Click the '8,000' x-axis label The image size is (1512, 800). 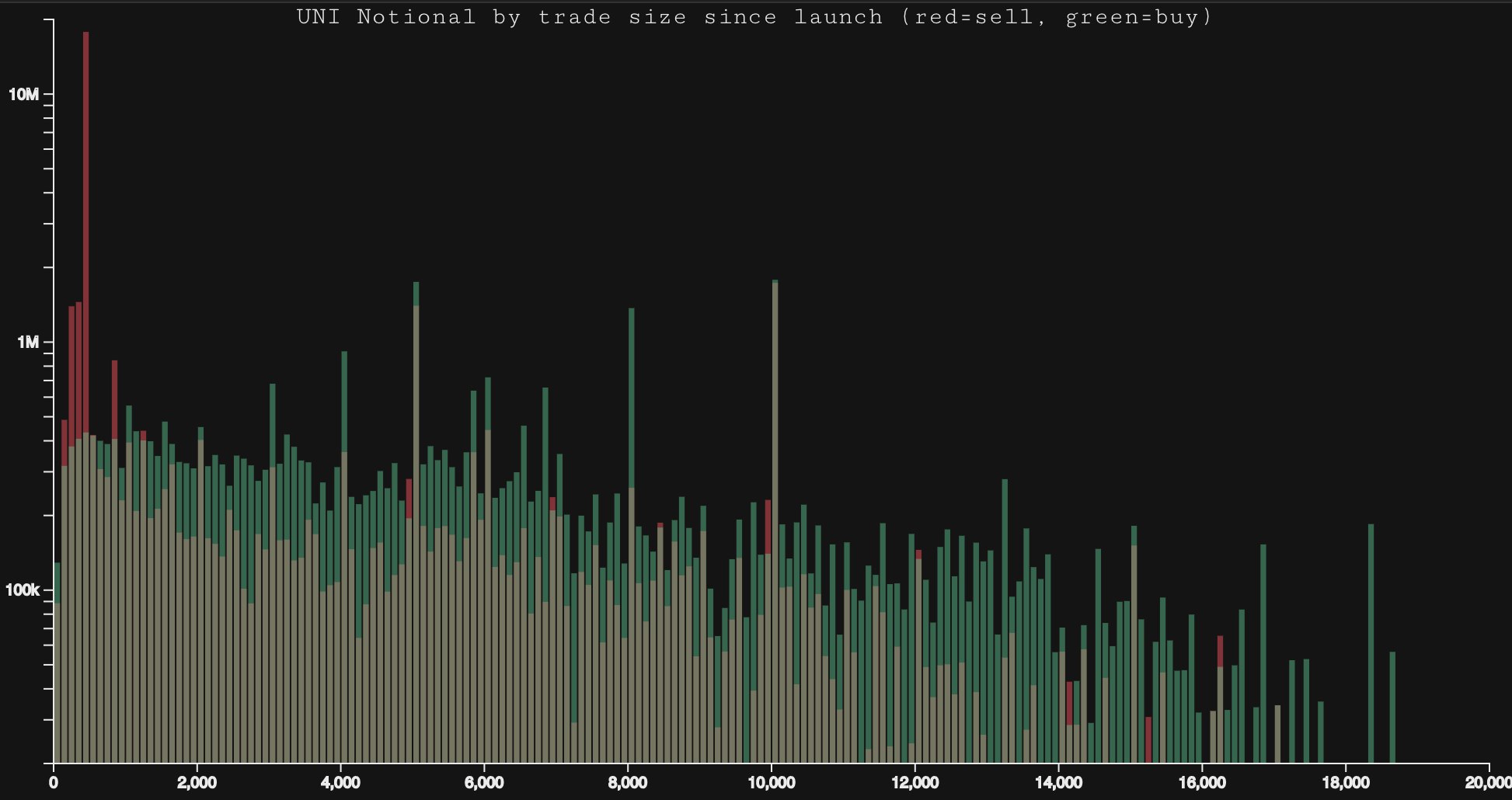pyautogui.click(x=628, y=783)
